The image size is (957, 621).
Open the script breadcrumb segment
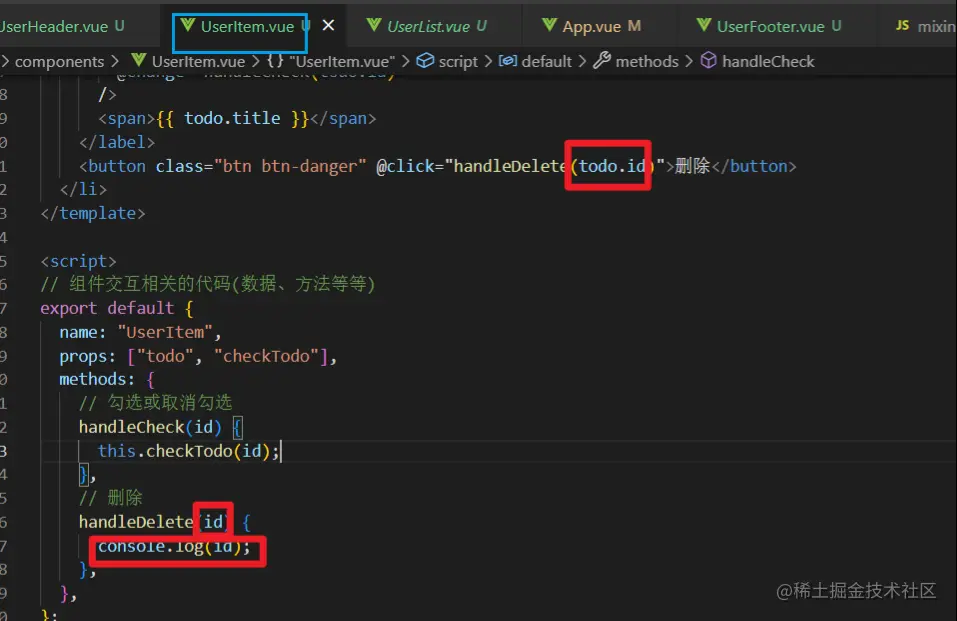point(458,61)
